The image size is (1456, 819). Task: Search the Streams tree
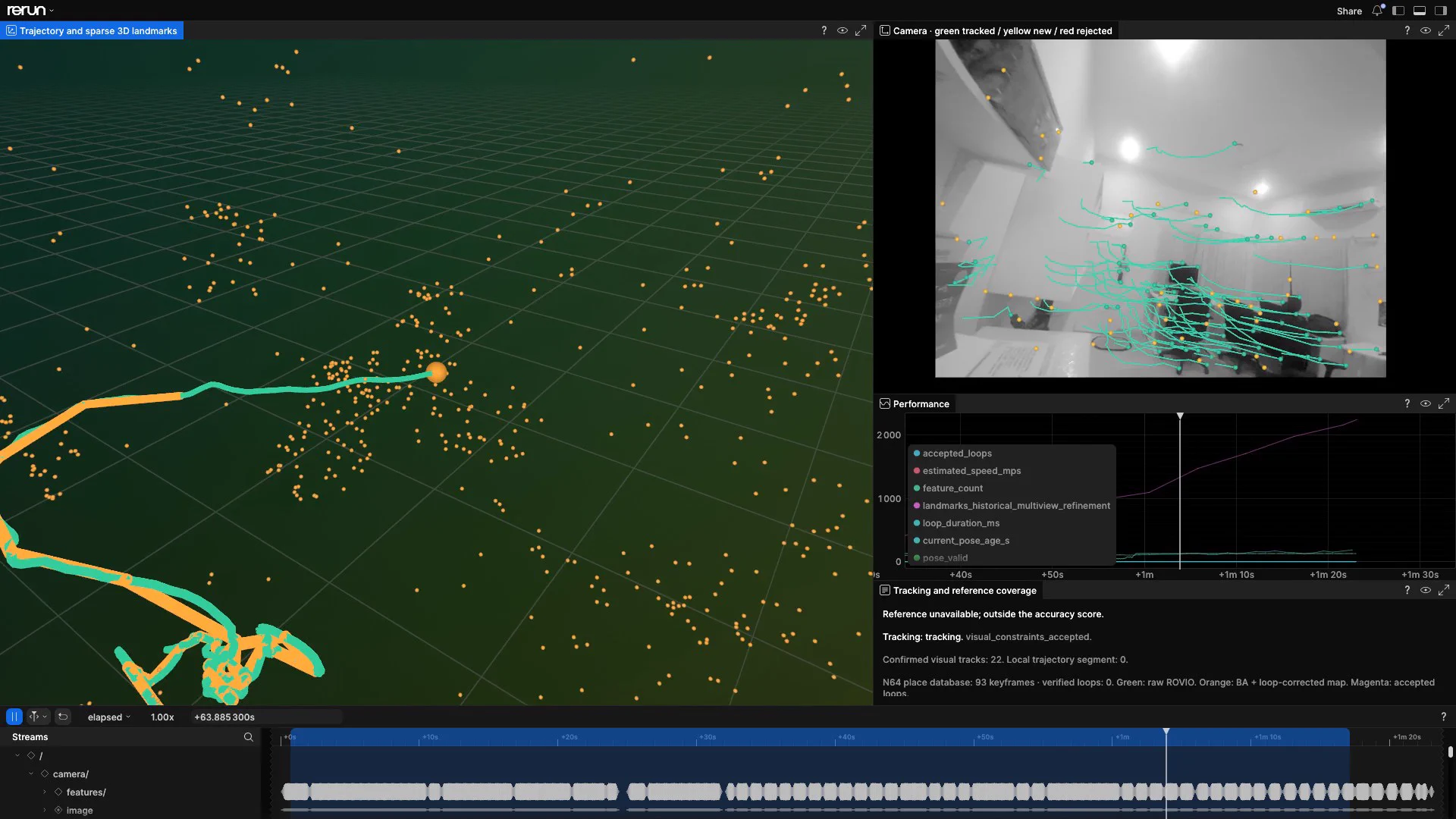248,737
